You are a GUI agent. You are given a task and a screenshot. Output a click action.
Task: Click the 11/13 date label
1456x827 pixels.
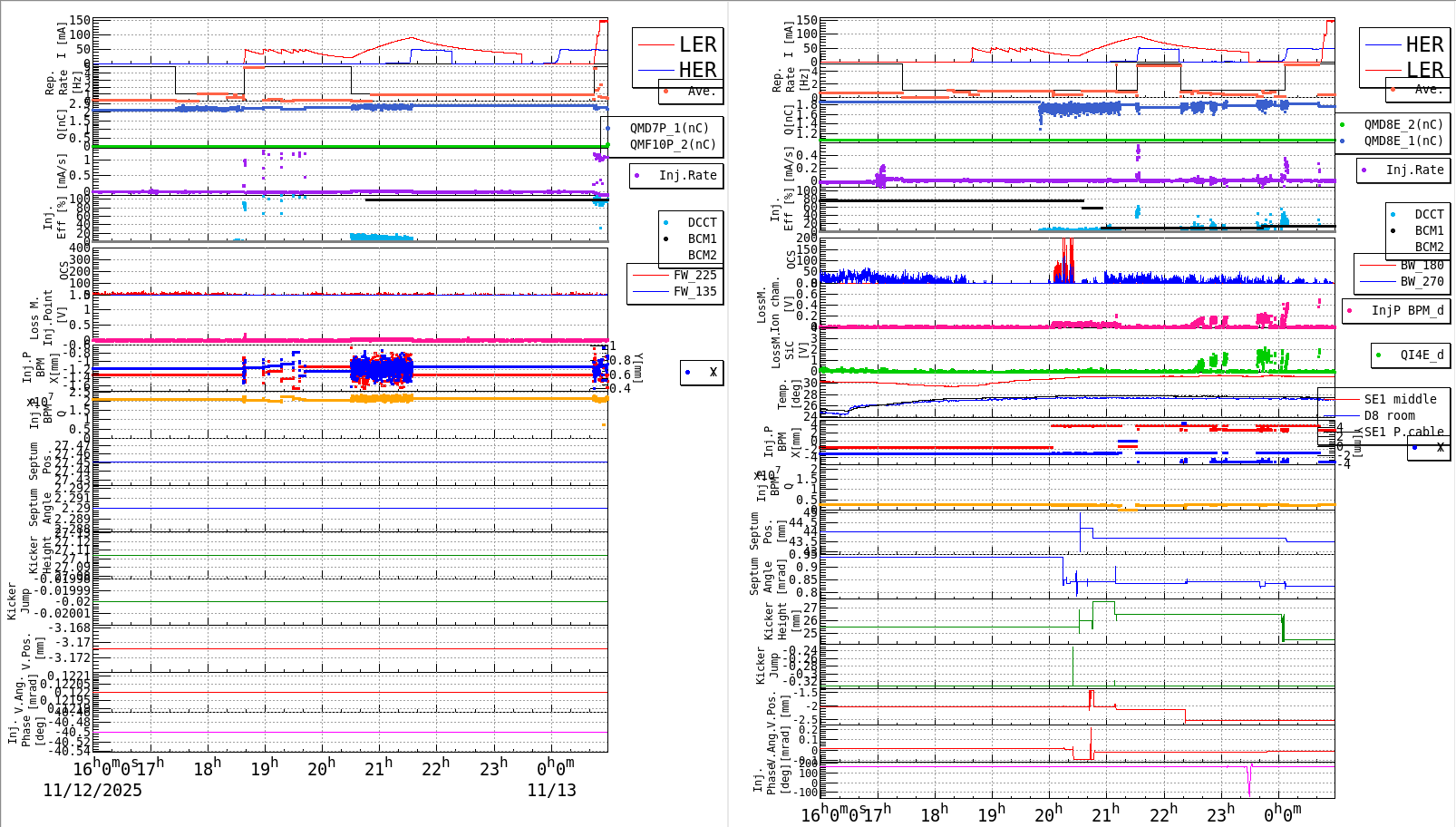click(552, 790)
